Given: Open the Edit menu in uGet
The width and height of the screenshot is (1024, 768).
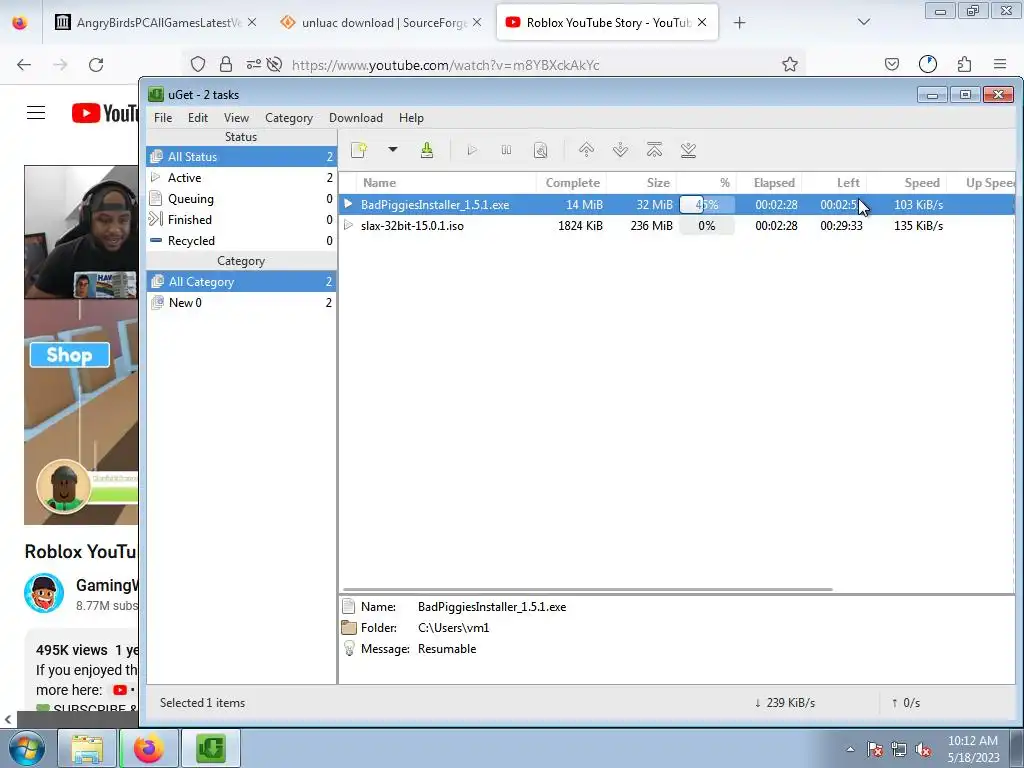Looking at the screenshot, I should coord(198,118).
